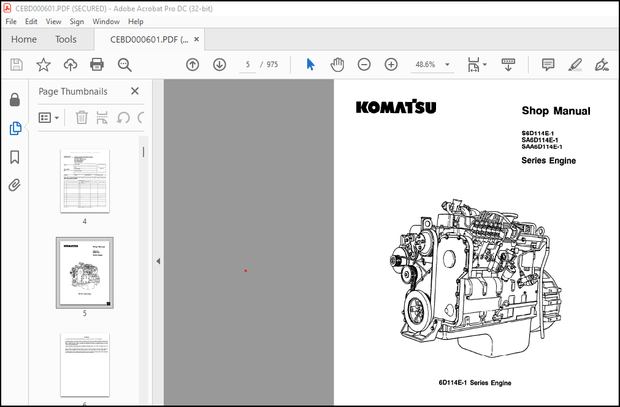Click the zoom out minus icon
This screenshot has height=407, width=620.
[364, 64]
